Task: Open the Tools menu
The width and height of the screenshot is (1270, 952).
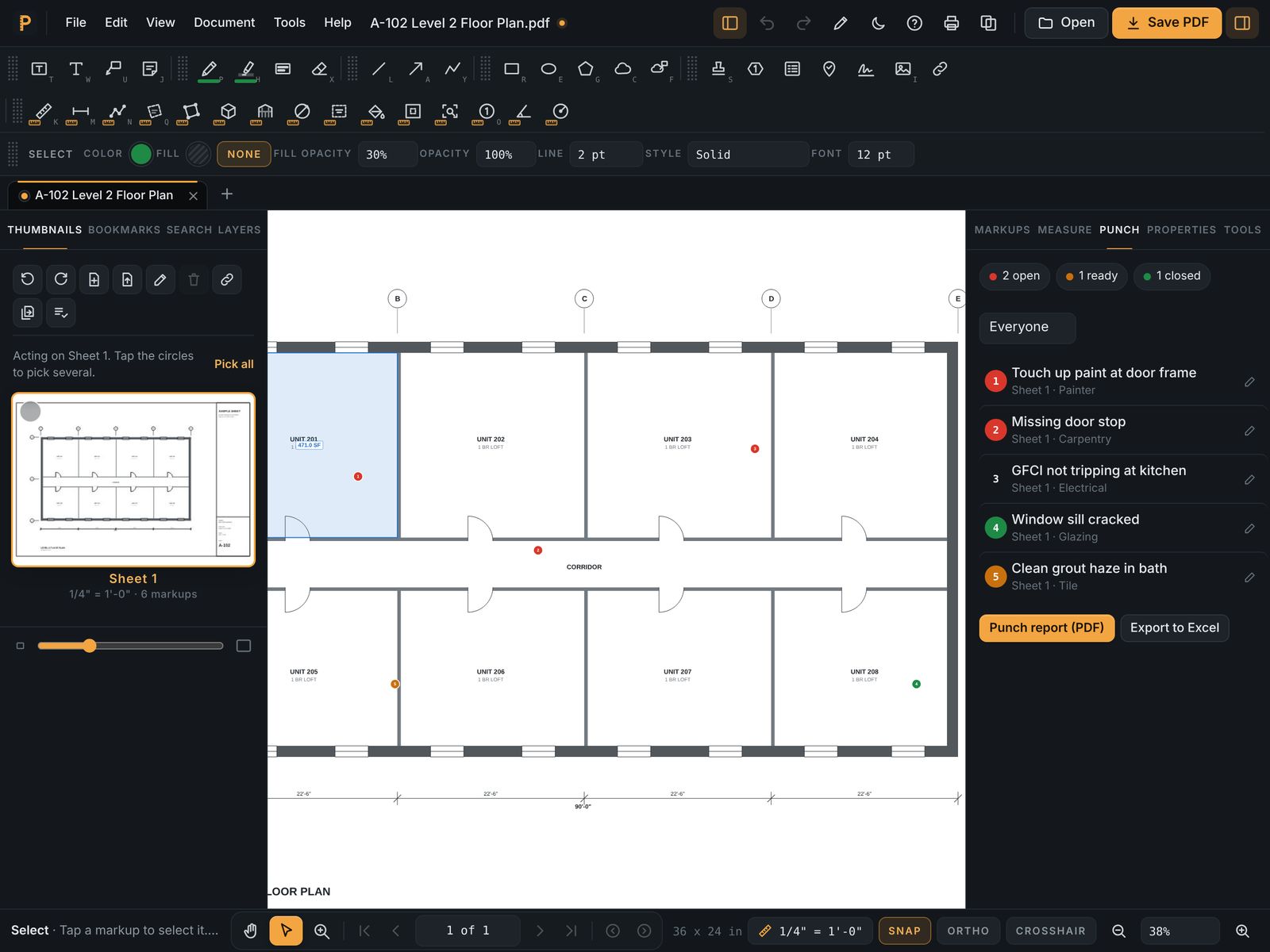Action: [289, 22]
